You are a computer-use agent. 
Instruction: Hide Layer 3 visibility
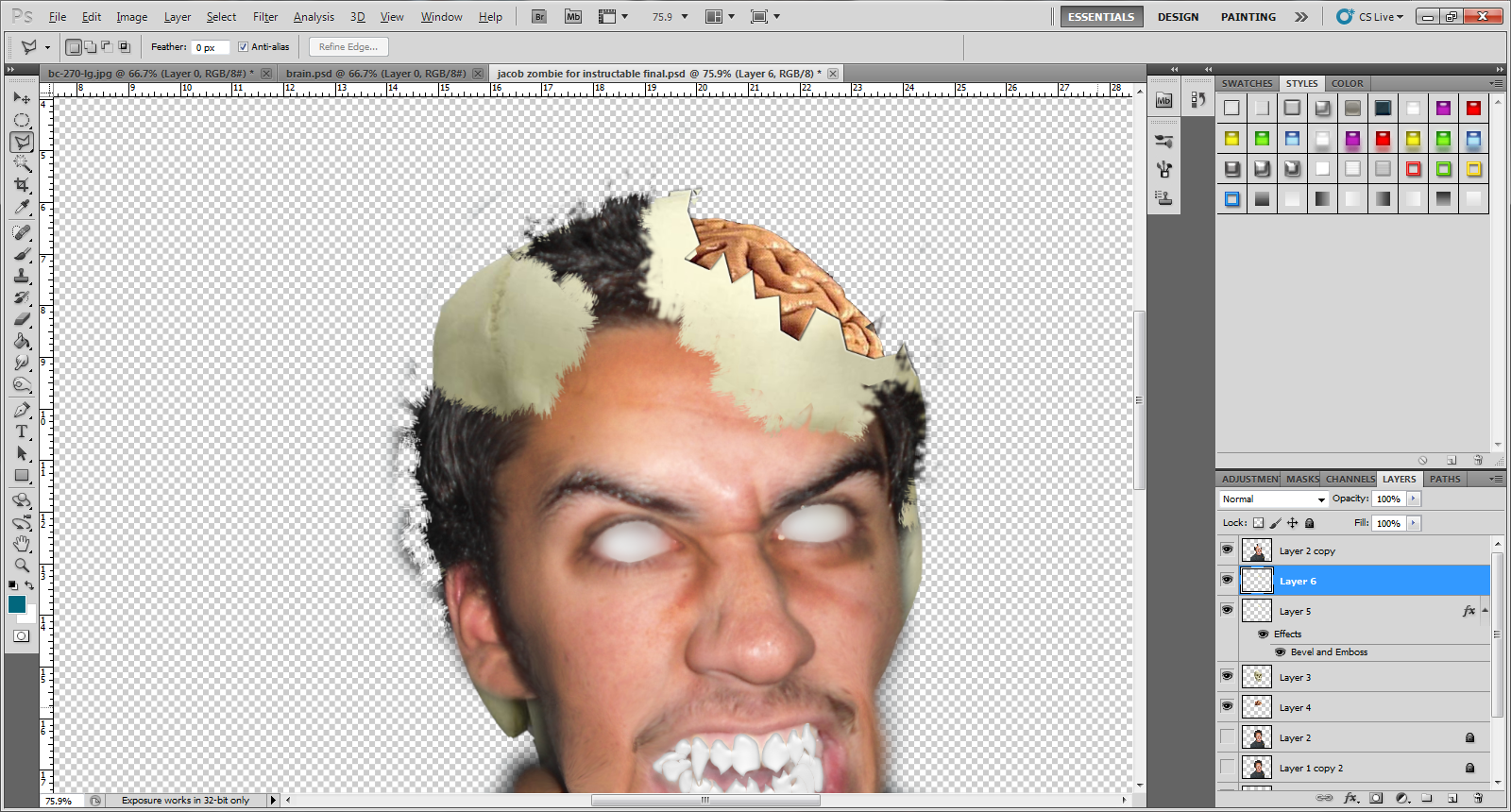pos(1227,676)
